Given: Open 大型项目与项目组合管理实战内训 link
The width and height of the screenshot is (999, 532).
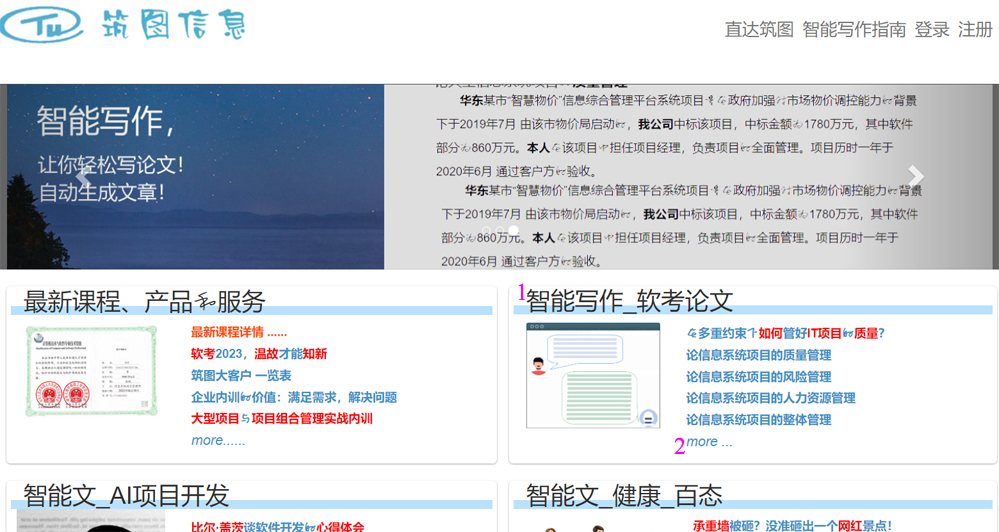Looking at the screenshot, I should pos(282,419).
